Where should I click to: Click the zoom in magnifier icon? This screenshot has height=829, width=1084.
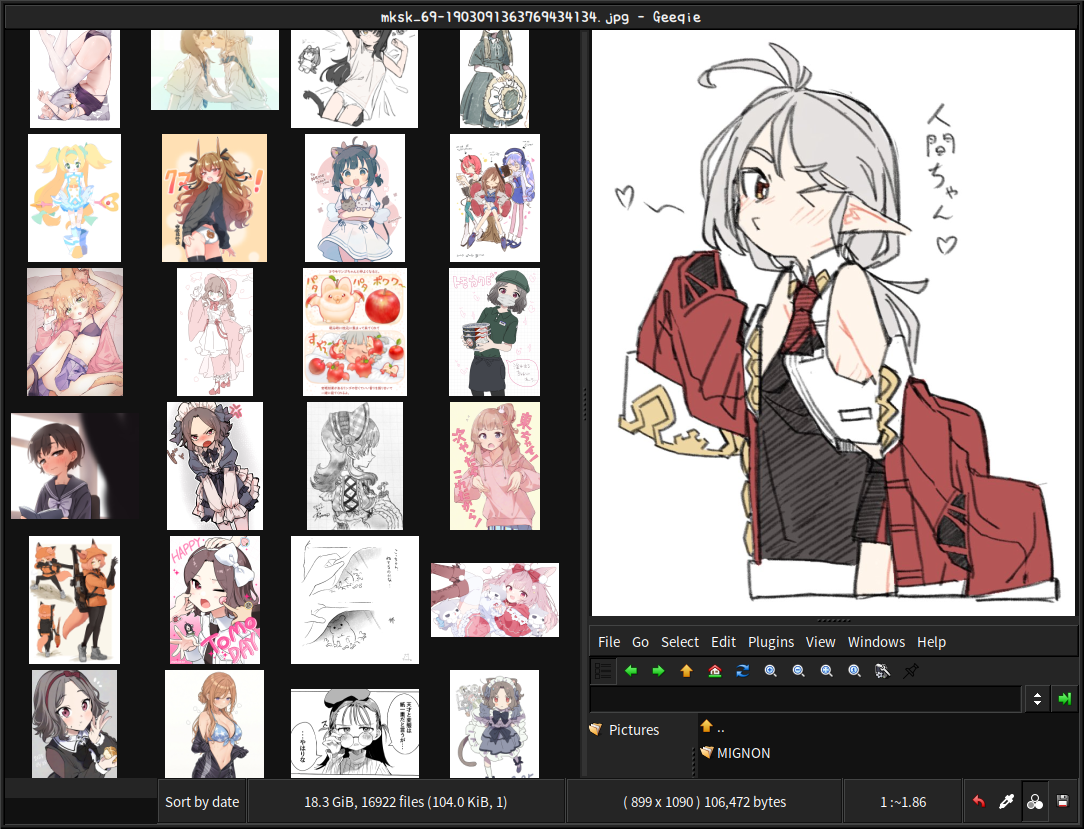coord(770,671)
